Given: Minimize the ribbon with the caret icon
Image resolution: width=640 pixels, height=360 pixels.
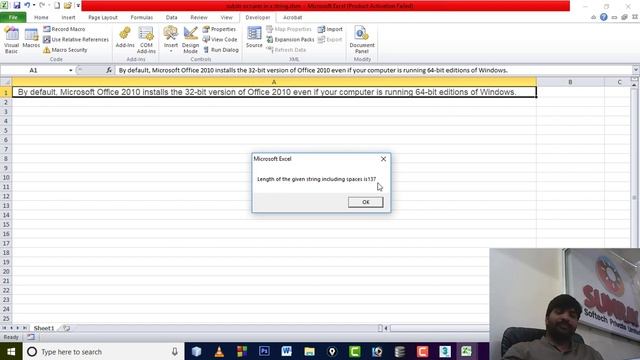Looking at the screenshot, I should [593, 17].
